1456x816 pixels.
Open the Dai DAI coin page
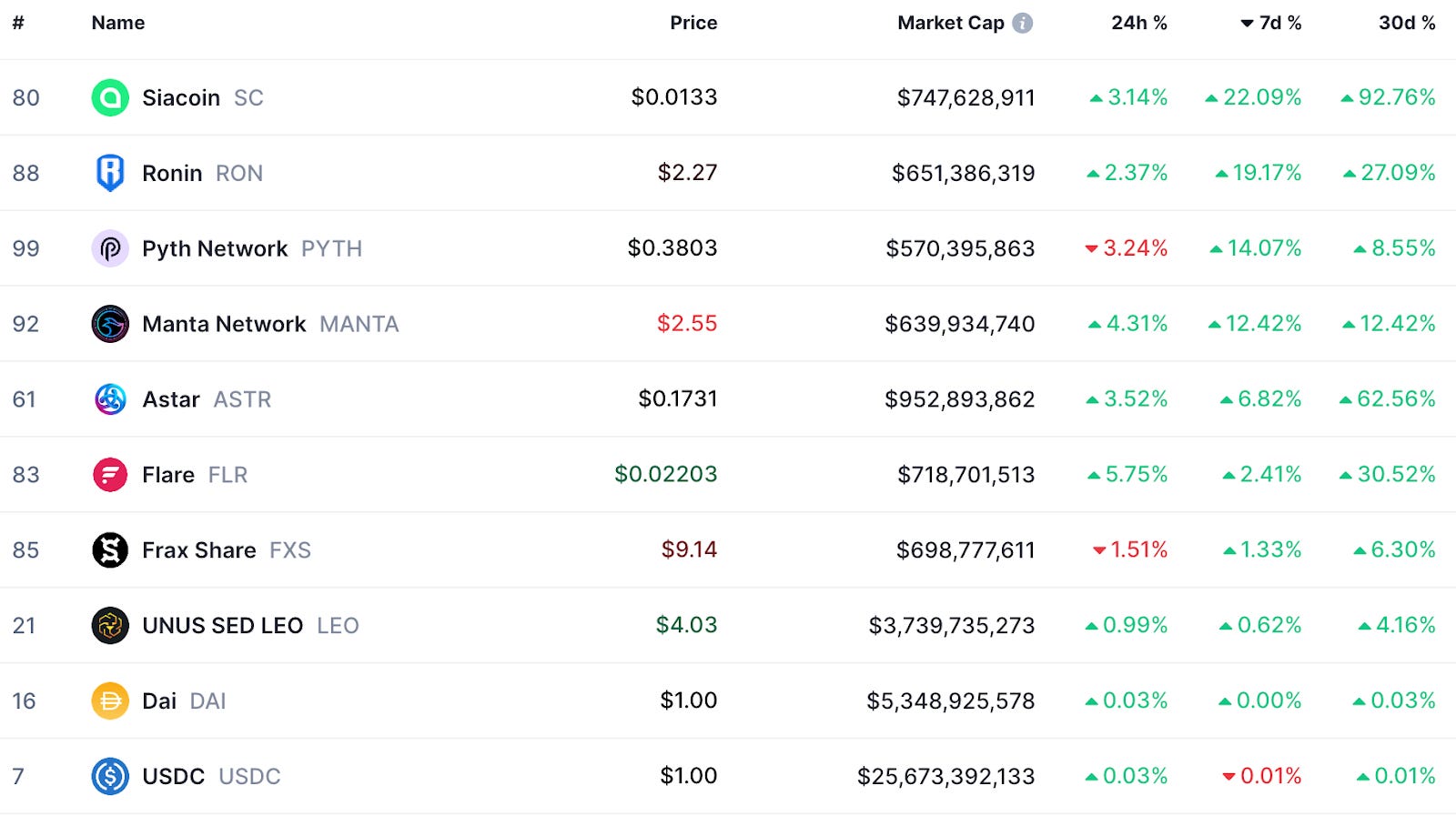tap(184, 701)
